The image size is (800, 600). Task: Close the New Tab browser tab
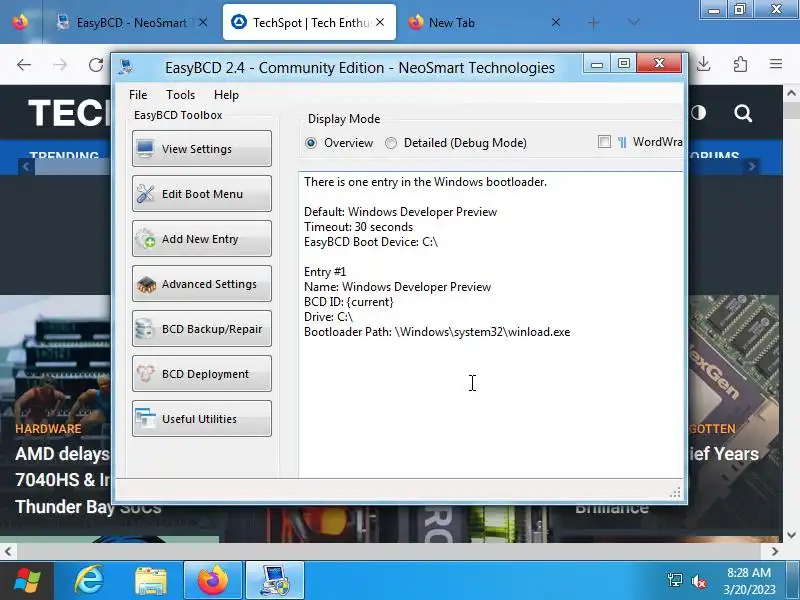556,22
